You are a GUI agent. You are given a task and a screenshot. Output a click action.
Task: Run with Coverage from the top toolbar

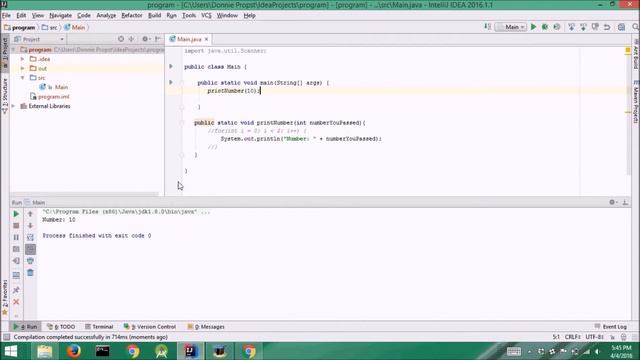[557, 27]
